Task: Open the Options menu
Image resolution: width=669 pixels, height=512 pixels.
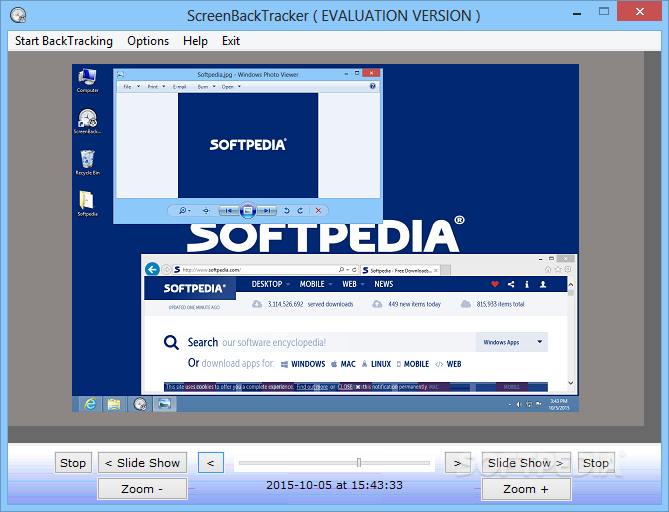Action: [x=148, y=41]
